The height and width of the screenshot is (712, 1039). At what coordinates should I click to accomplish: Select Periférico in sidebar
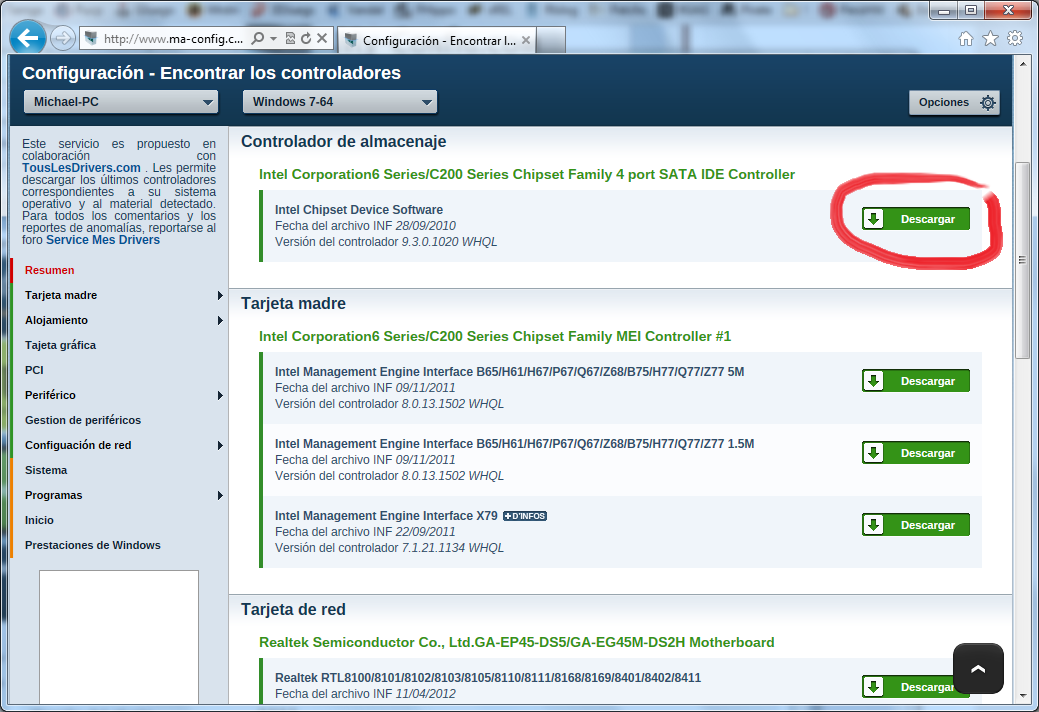50,395
